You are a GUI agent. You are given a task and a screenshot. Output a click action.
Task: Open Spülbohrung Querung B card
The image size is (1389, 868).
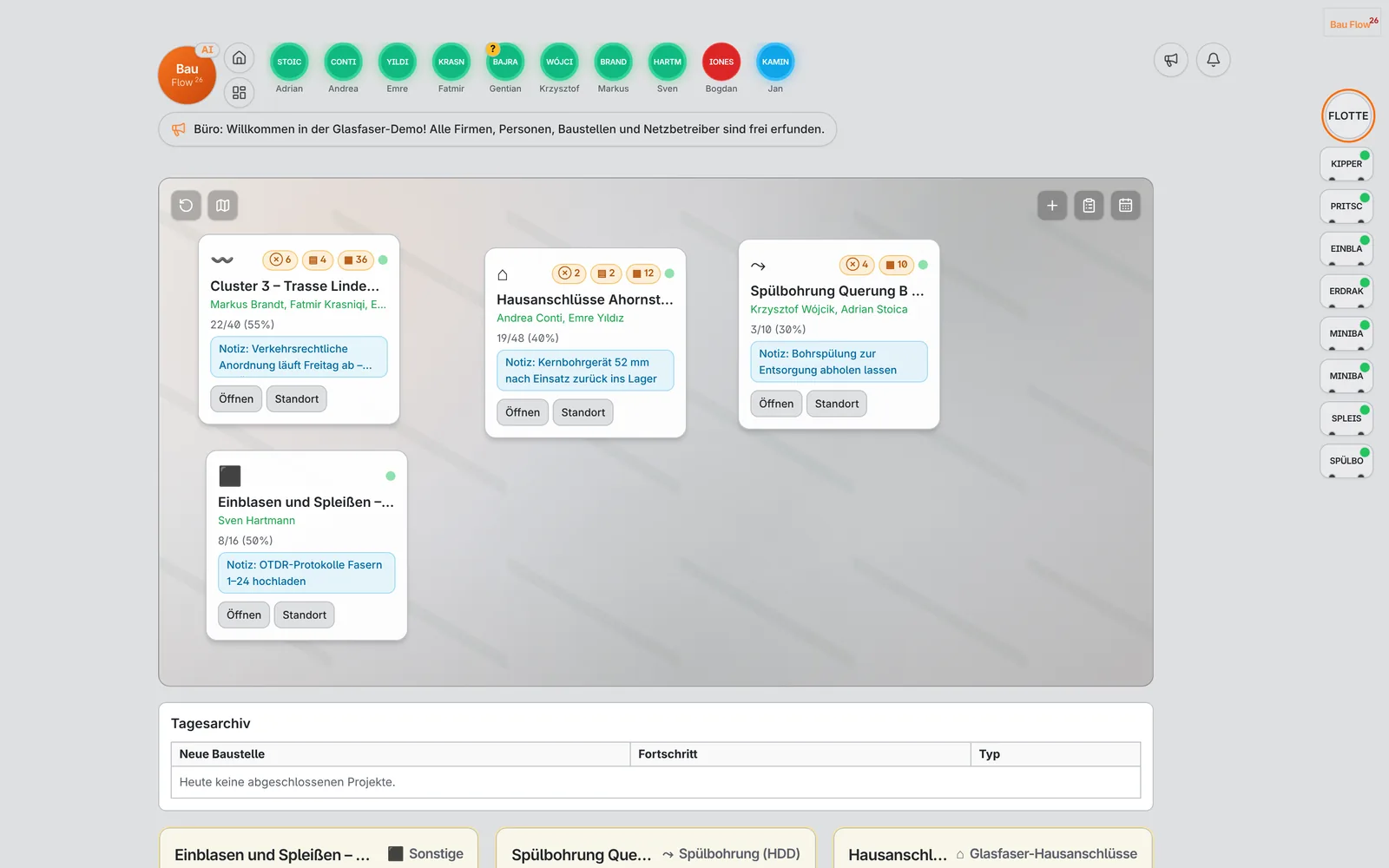point(776,404)
